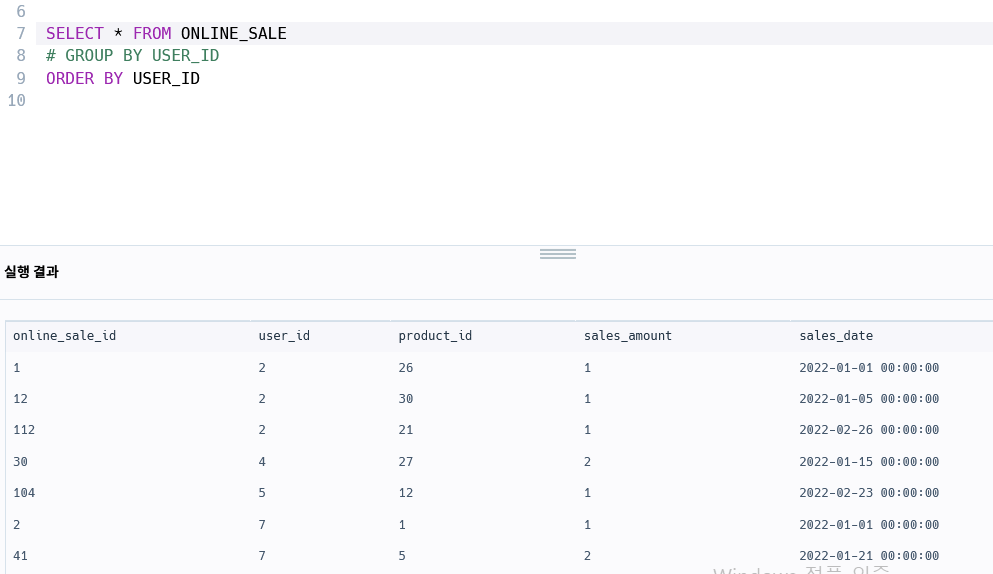This screenshot has width=993, height=574.
Task: Click the SELECT keyword on line 7
Action: click(x=75, y=34)
